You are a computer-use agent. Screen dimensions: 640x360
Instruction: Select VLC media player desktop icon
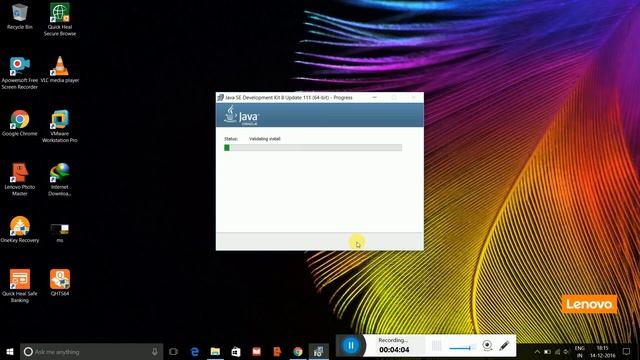tap(60, 69)
